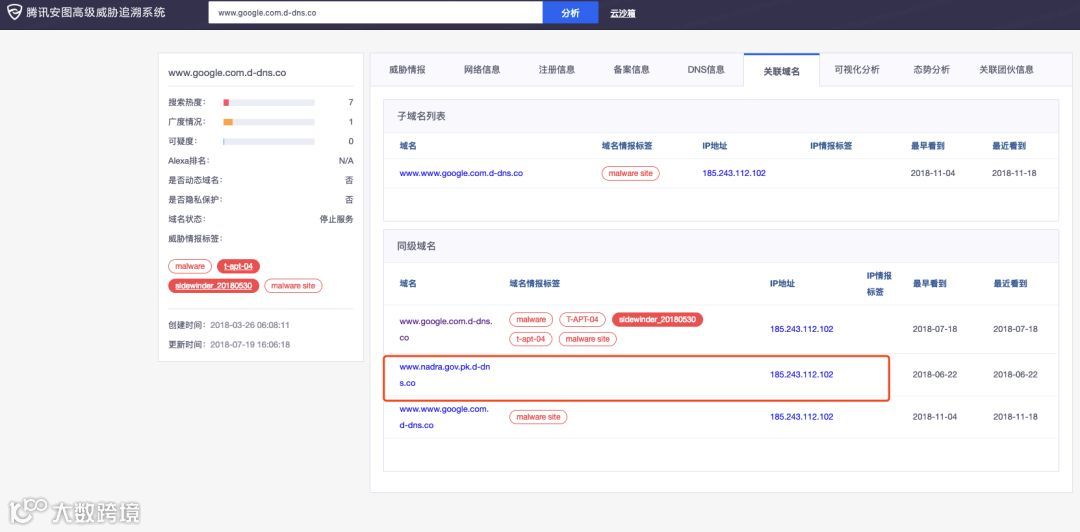Screen dimensions: 1080x532
Task: Click the blue 分析 button
Action: tap(570, 12)
